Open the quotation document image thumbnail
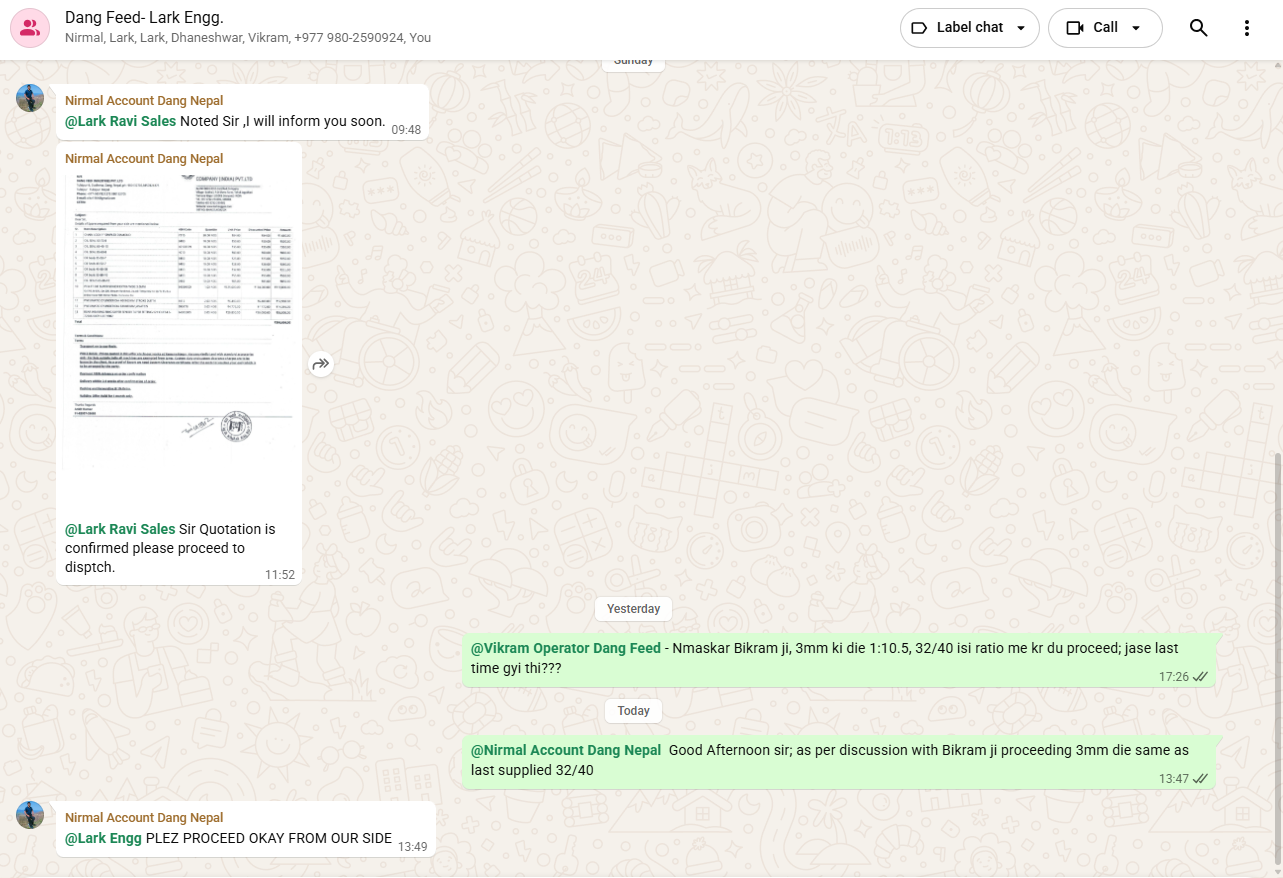 click(x=178, y=310)
